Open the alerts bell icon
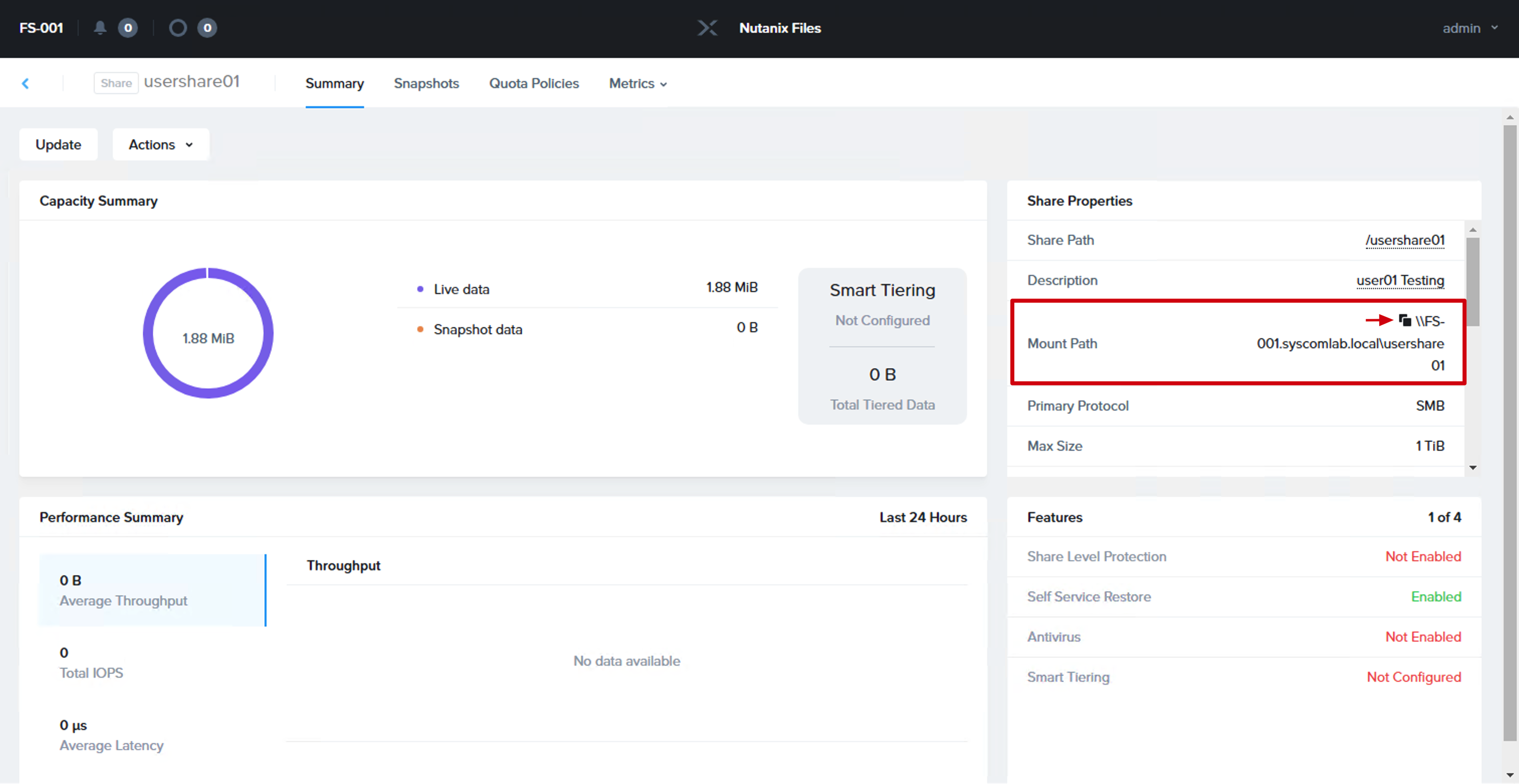 tap(100, 28)
